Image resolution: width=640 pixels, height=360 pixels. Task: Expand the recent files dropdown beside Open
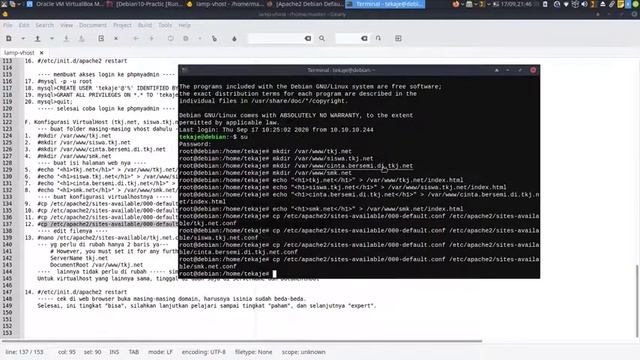pyautogui.click(x=52, y=38)
